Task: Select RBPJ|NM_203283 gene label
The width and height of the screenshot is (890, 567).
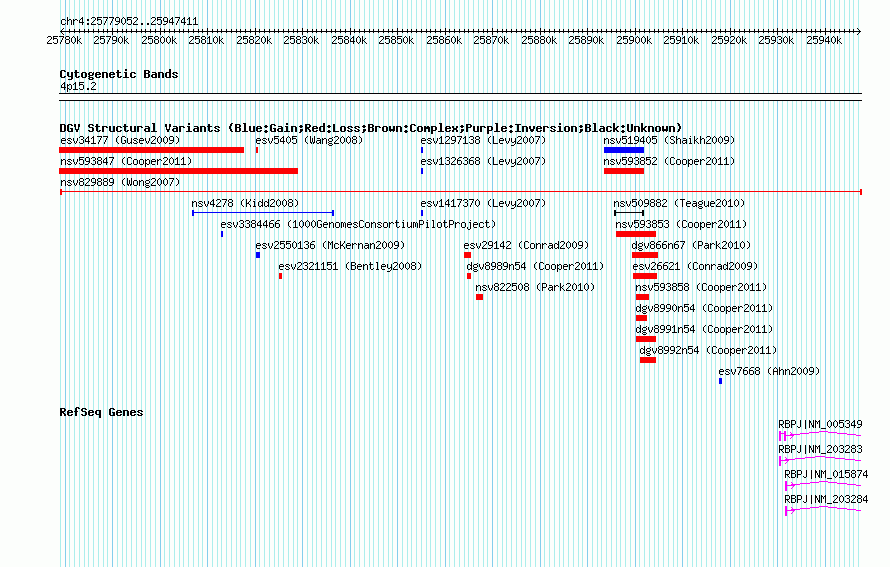Action: pos(820,450)
